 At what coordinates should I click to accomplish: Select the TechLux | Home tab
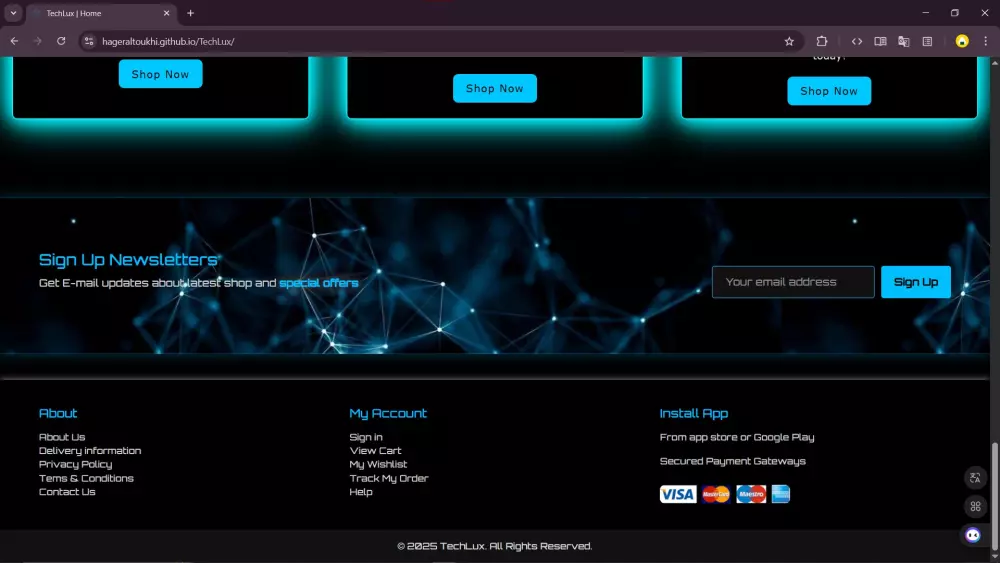[102, 13]
